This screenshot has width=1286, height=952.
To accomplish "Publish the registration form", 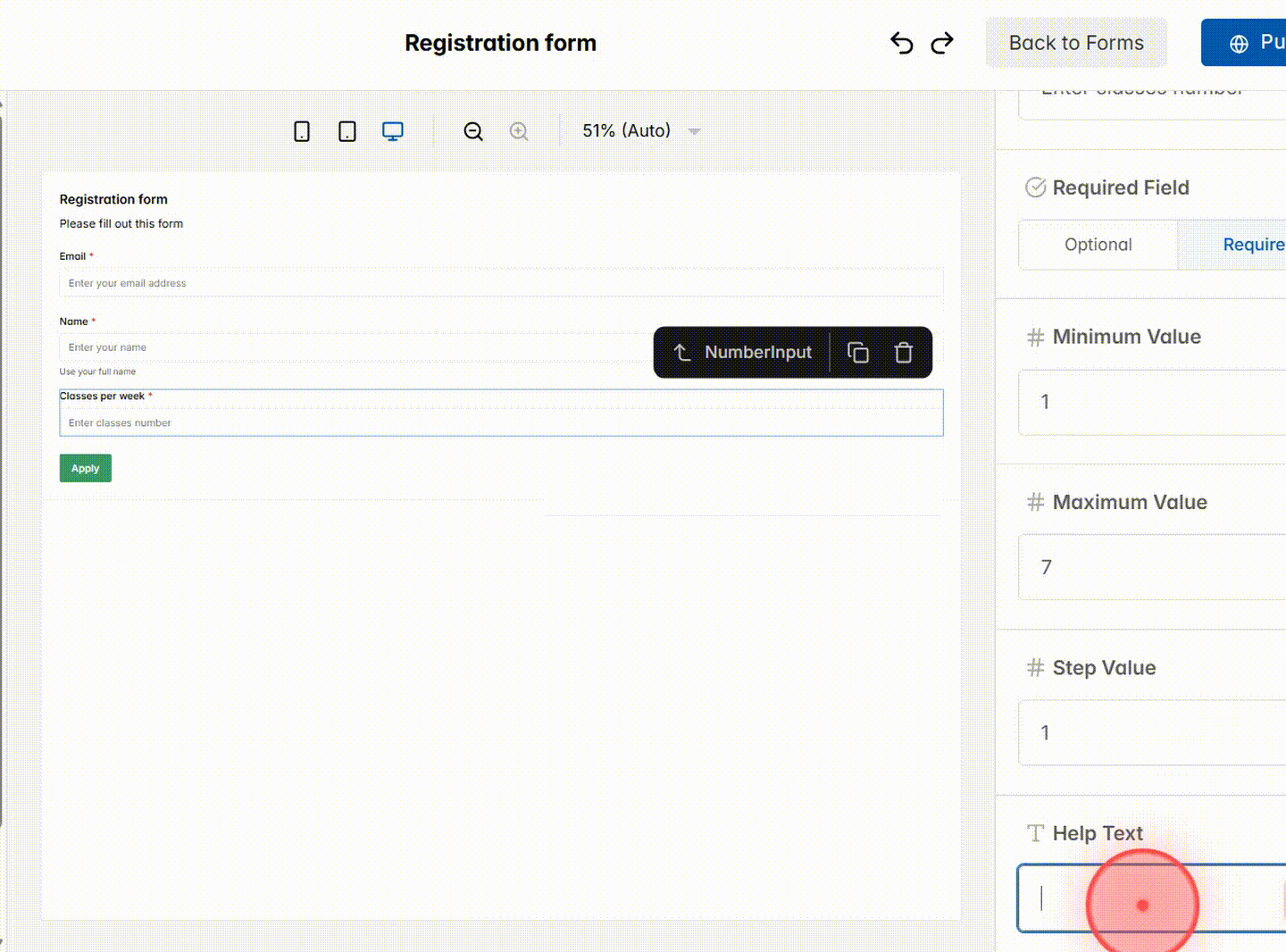I will (x=1259, y=42).
